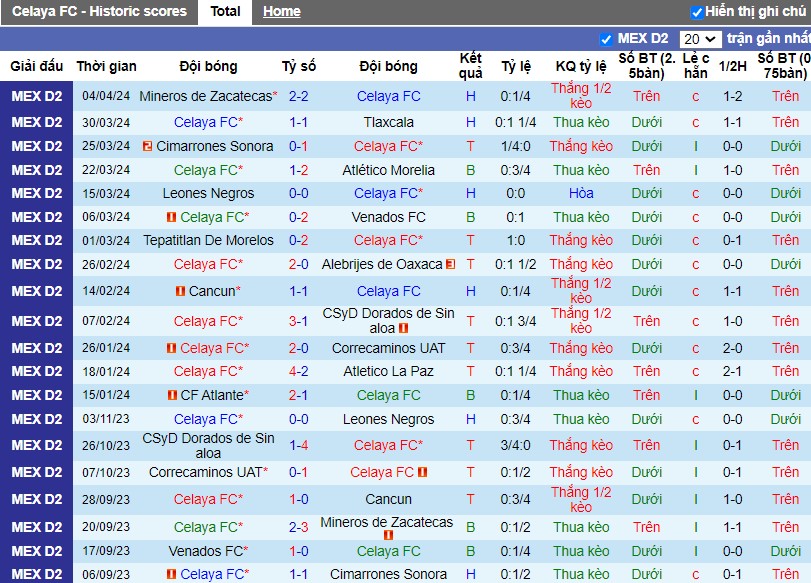
Task: Click red card icon next to Alebrijes de Oaxaca
Action: coord(450,264)
